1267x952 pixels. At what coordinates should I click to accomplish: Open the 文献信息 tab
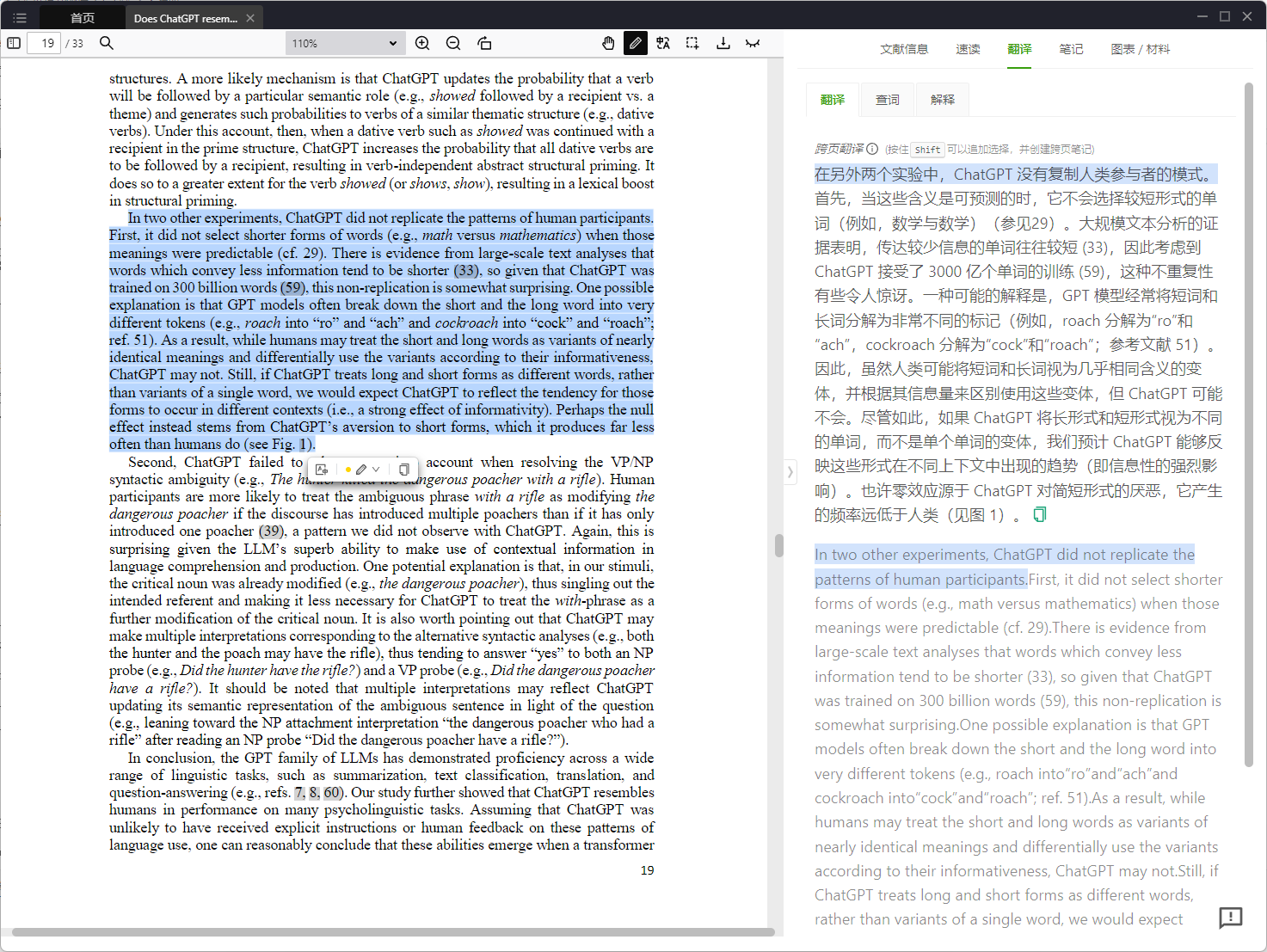click(904, 49)
